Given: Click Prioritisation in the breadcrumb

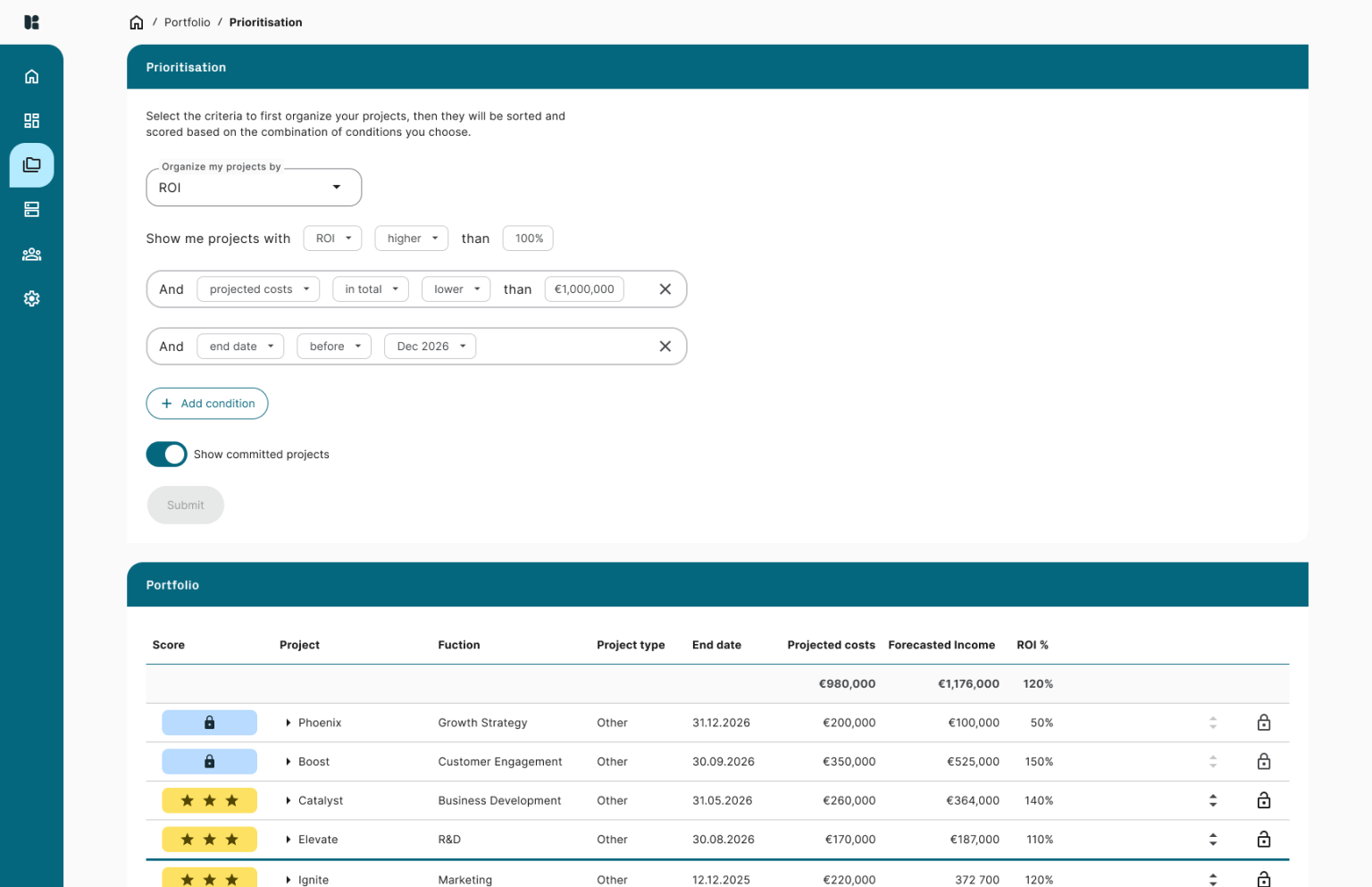Looking at the screenshot, I should click(x=265, y=21).
